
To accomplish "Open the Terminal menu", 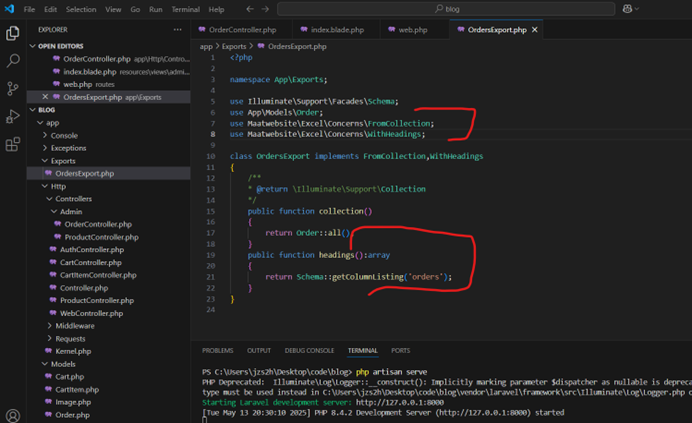I will pos(185,9).
